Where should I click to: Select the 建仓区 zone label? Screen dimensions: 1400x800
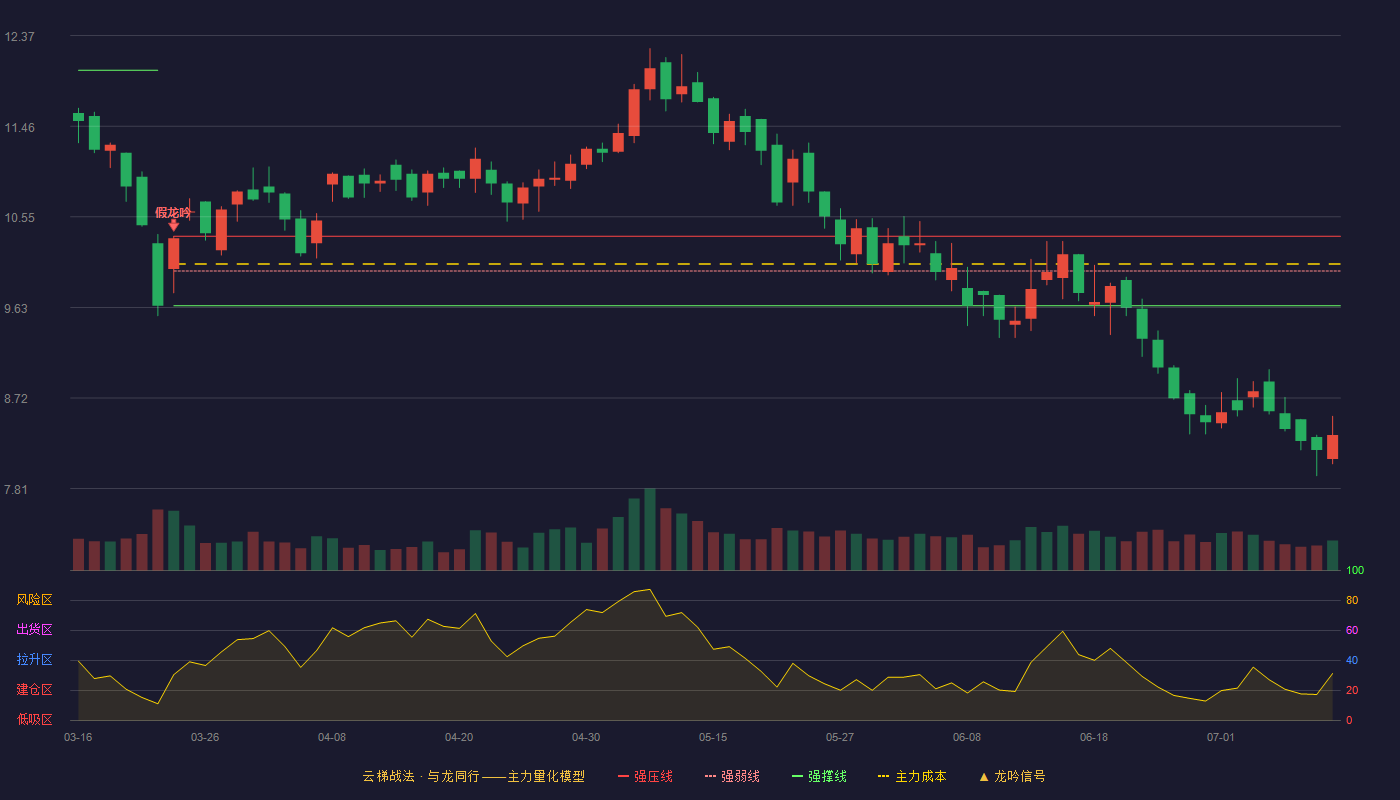click(x=34, y=690)
